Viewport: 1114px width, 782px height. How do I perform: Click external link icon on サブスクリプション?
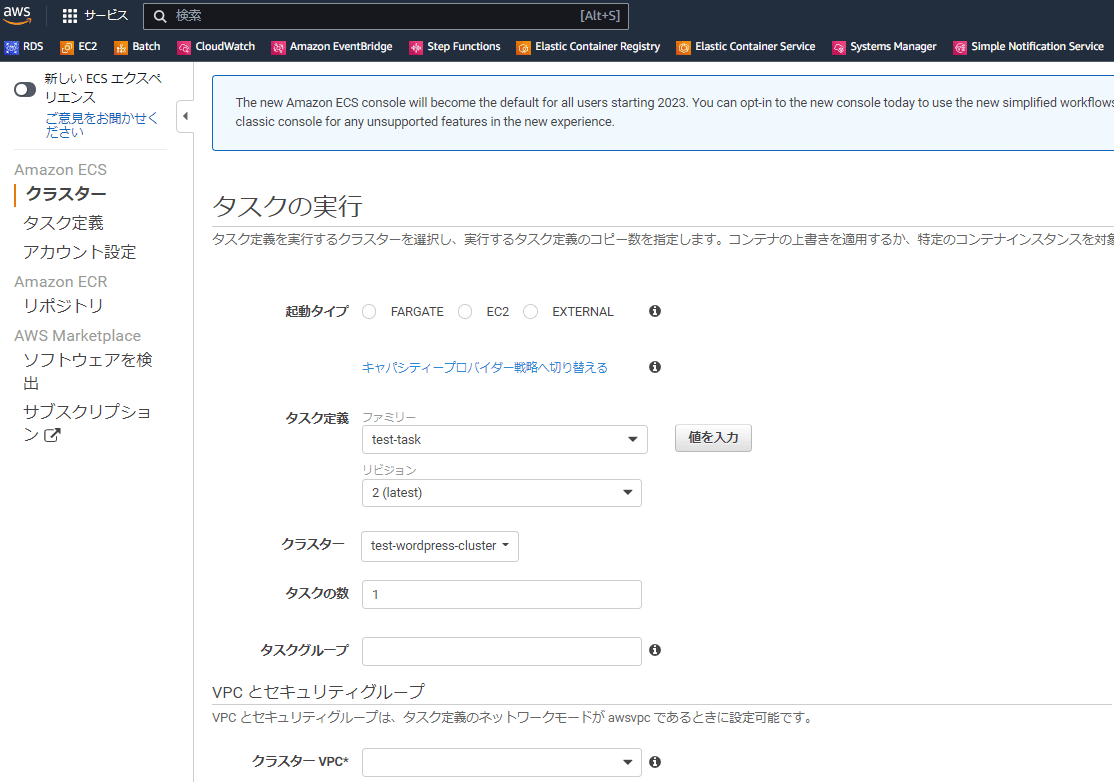[53, 435]
